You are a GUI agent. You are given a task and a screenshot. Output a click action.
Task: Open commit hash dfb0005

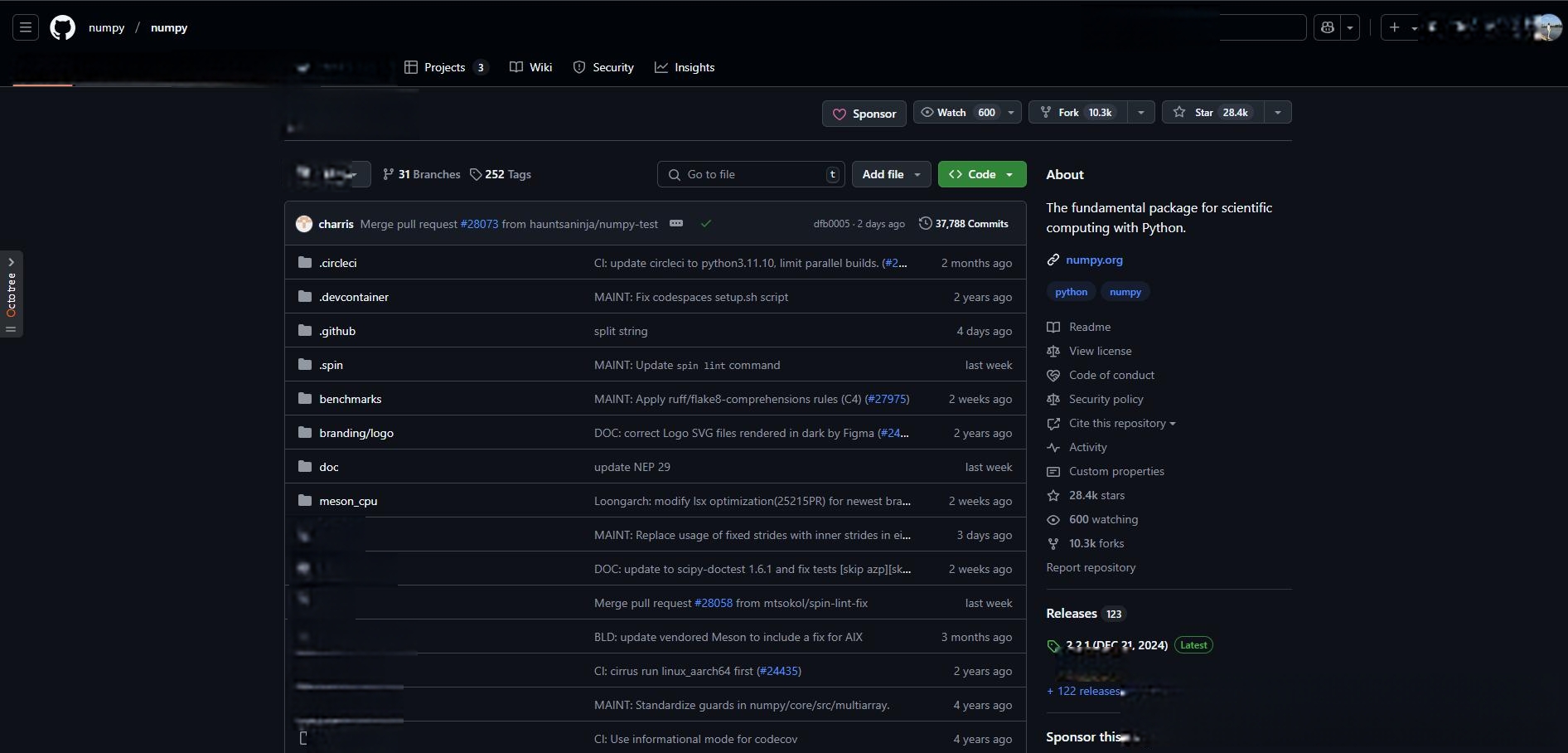coord(831,224)
